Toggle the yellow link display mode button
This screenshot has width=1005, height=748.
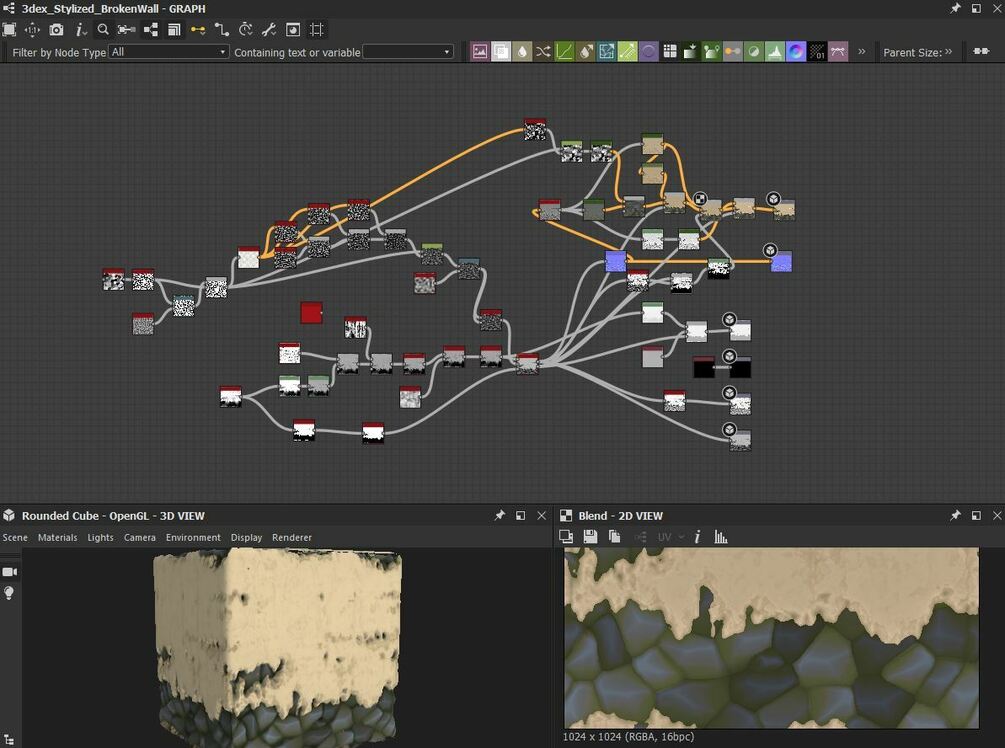coord(198,30)
